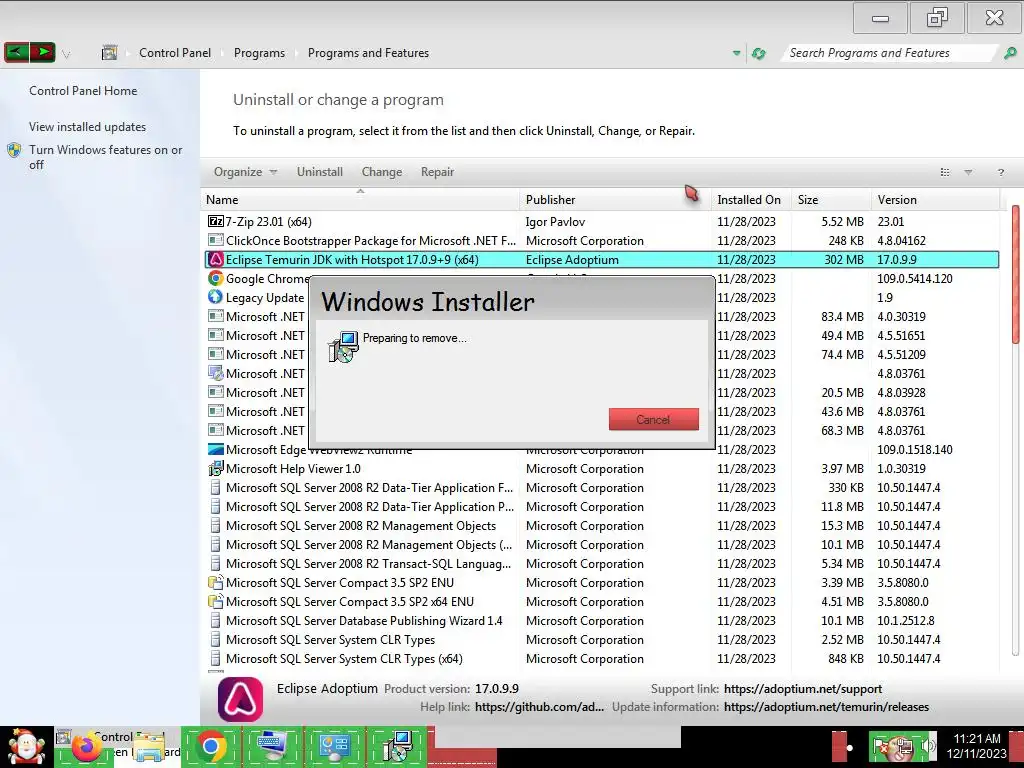Viewport: 1024px width, 768px height.
Task: Open recent pages dropdown beside forward arrow
Action: [66, 54]
